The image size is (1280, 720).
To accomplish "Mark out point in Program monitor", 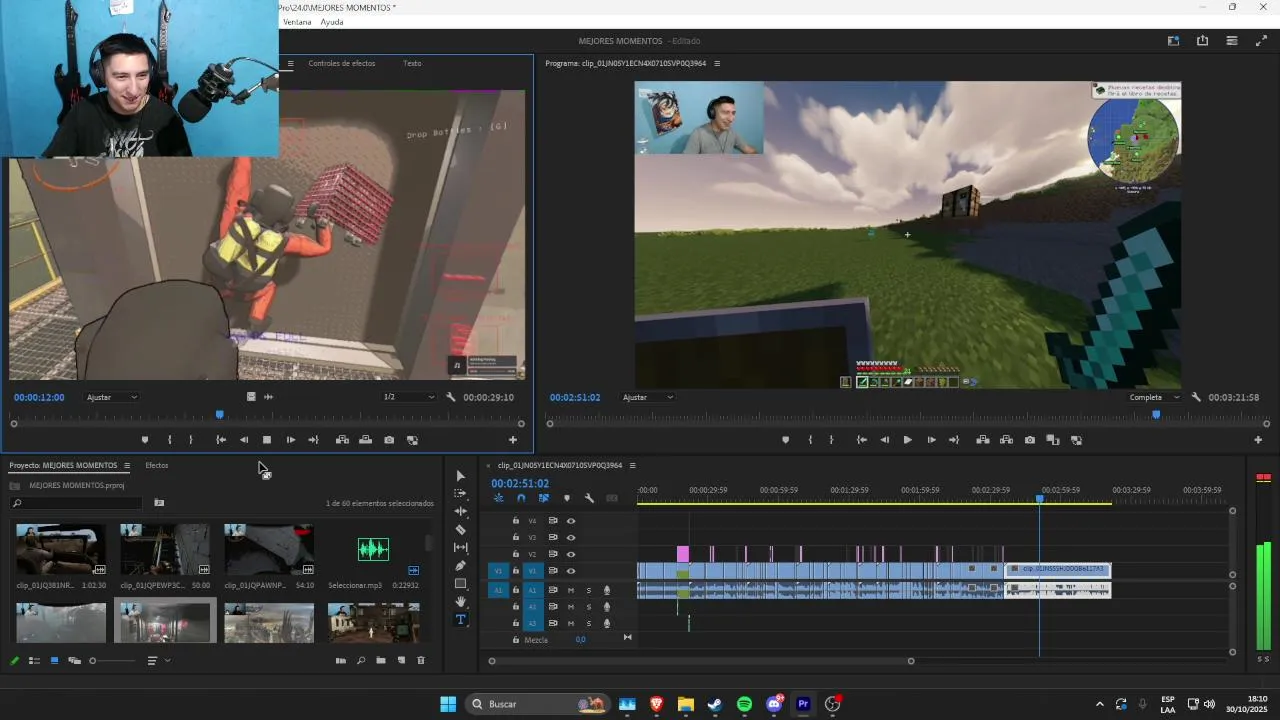I will point(831,440).
